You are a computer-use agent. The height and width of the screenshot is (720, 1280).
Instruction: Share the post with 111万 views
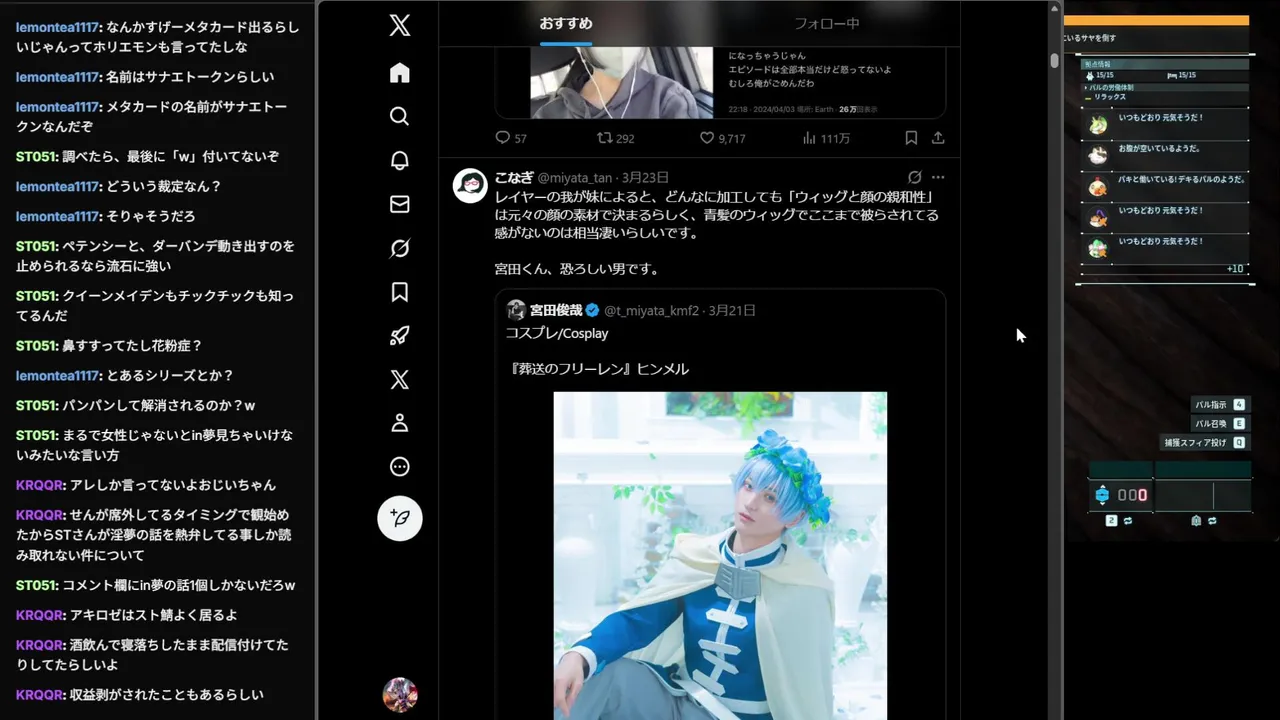click(x=938, y=138)
